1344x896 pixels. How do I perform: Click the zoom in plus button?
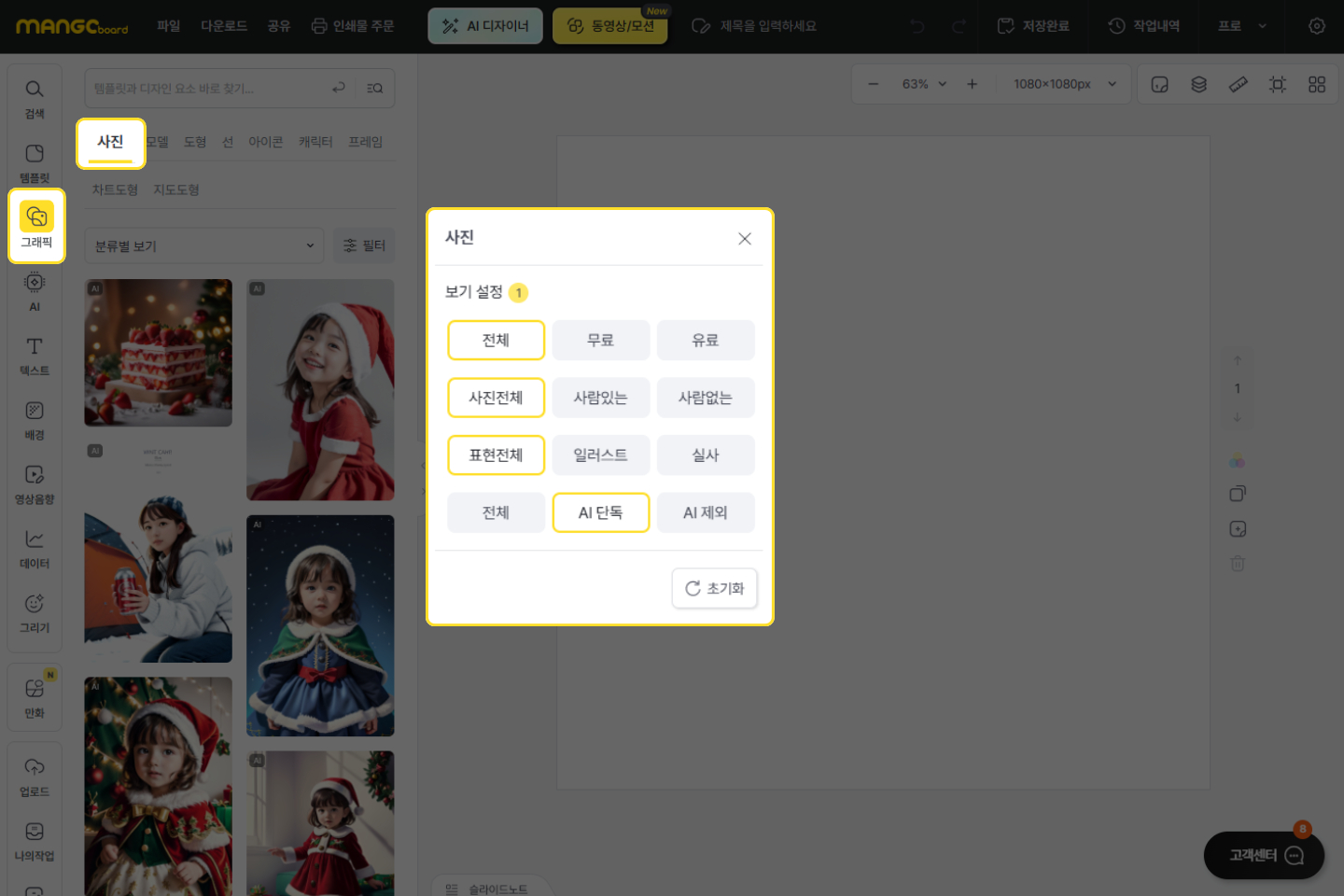972,84
